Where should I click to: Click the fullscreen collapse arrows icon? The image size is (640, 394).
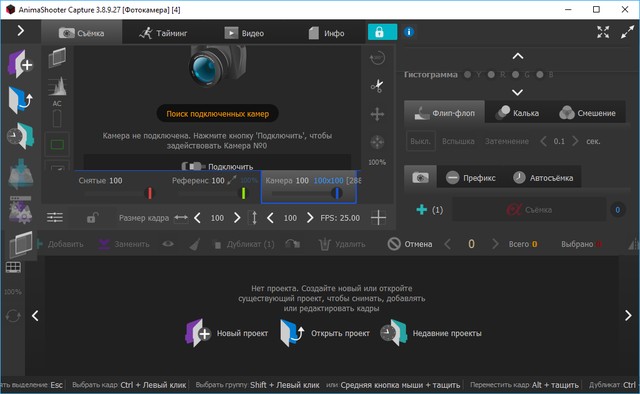(603, 32)
